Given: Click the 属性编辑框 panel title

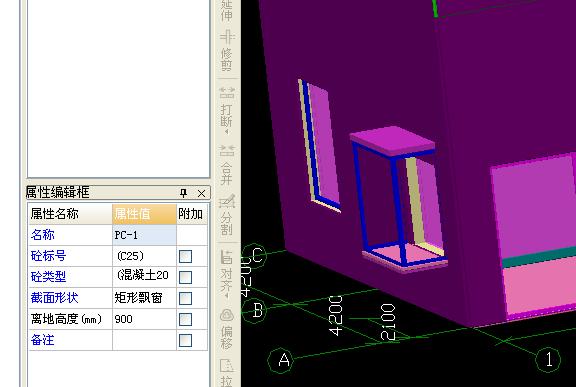Looking at the screenshot, I should 58,192.
